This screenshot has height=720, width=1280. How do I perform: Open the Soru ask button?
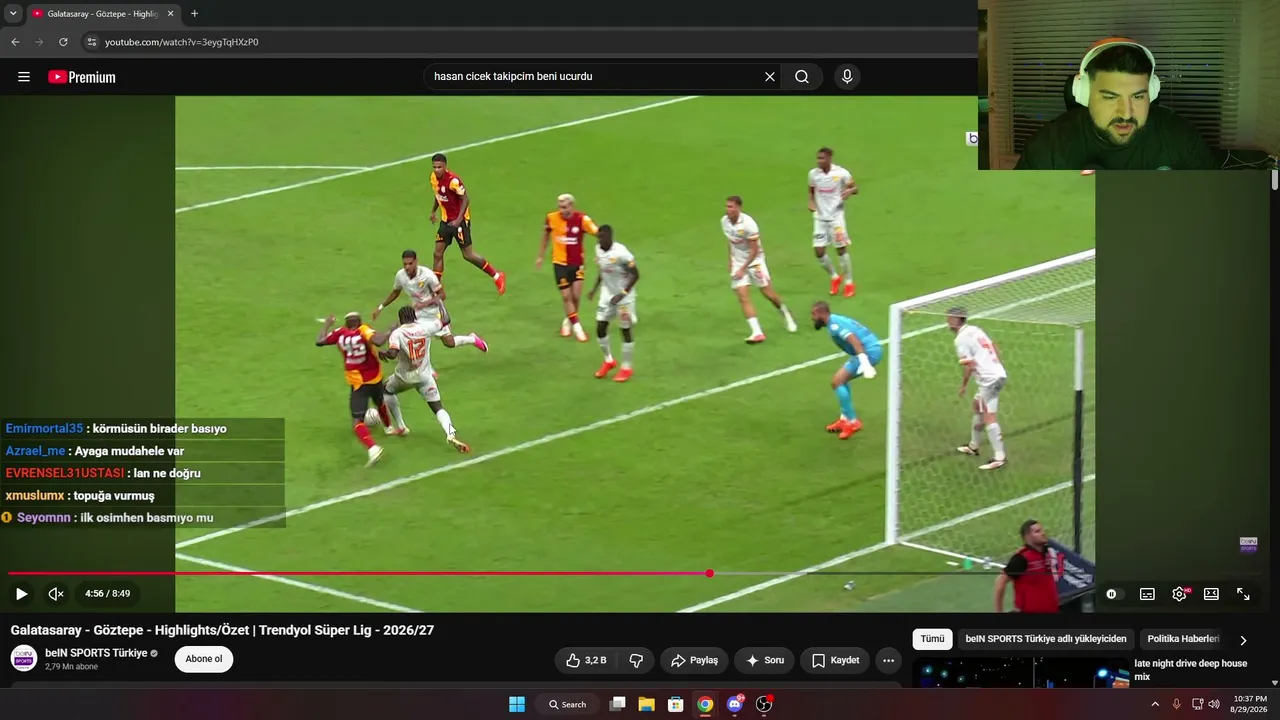tap(765, 661)
